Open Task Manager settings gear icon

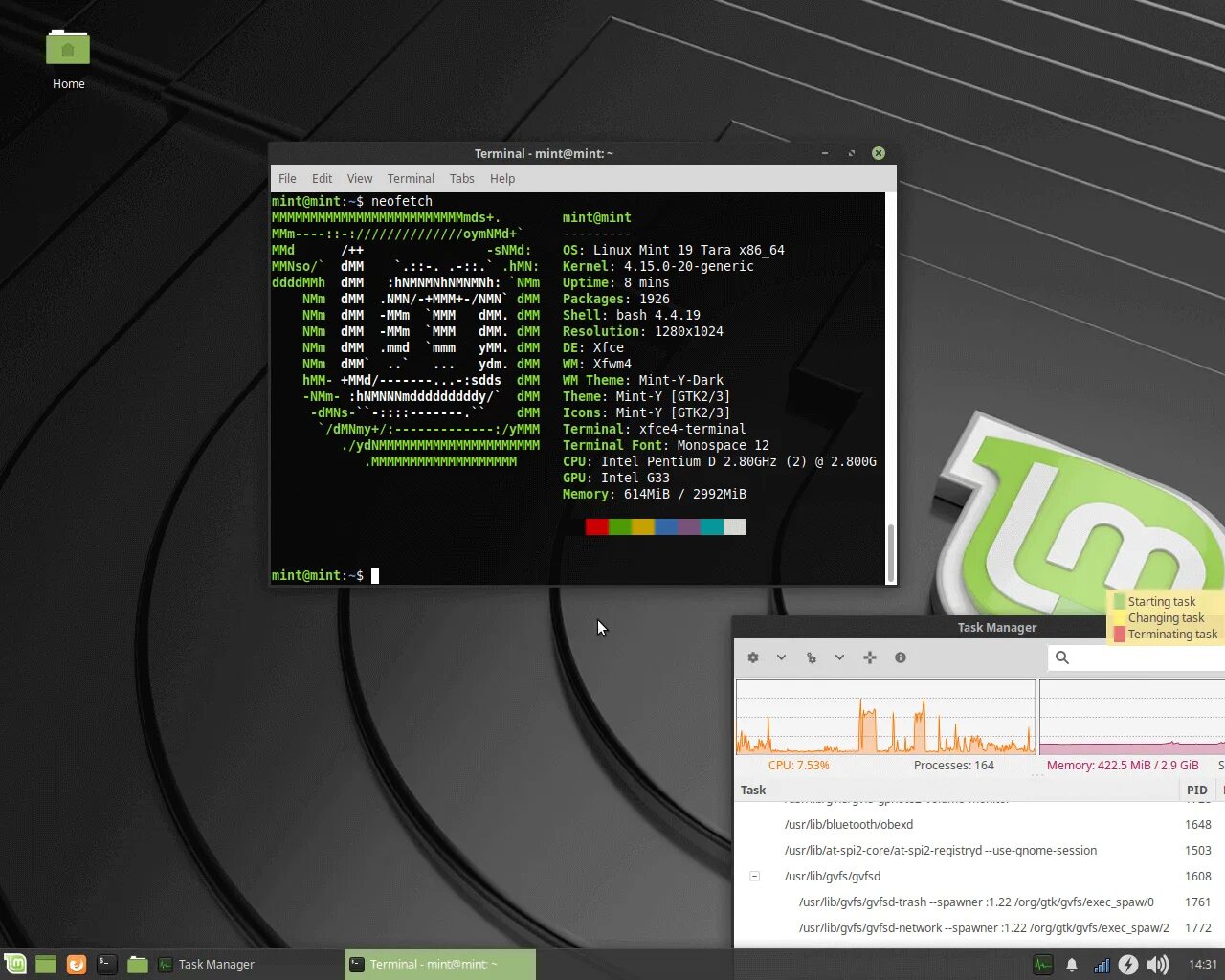pyautogui.click(x=753, y=657)
